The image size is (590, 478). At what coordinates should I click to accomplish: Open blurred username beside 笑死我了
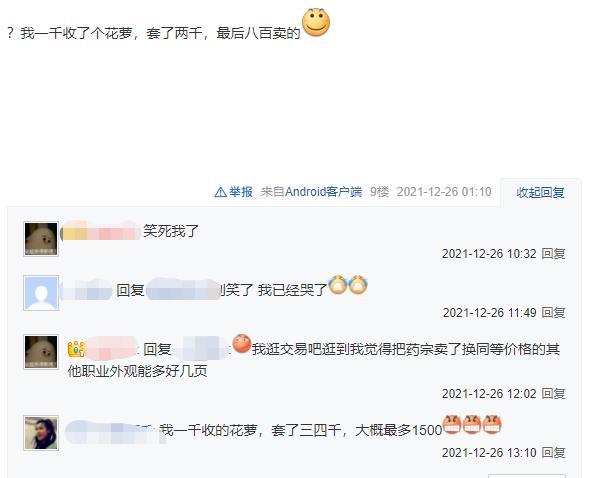tap(101, 231)
